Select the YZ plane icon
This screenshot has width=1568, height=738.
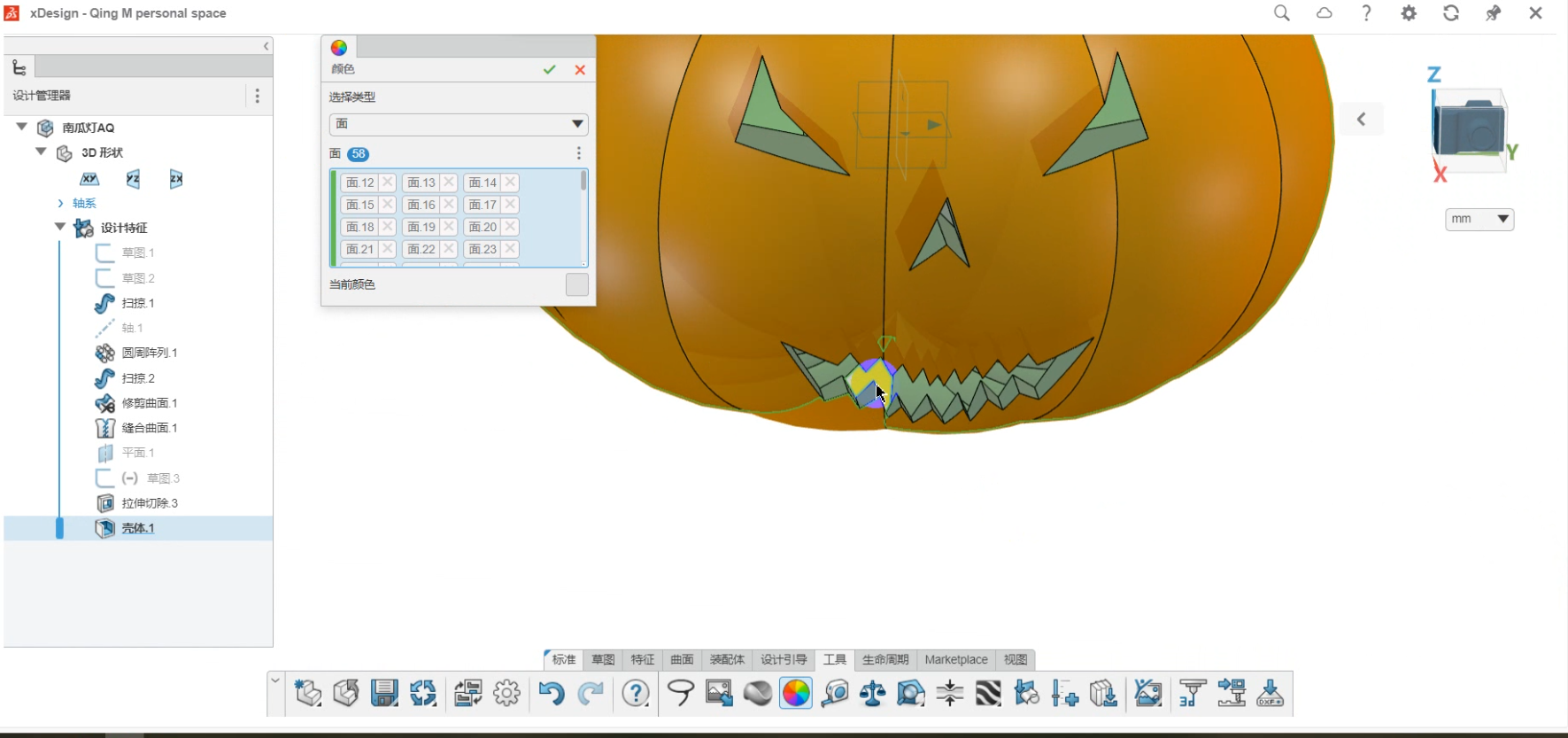point(133,179)
